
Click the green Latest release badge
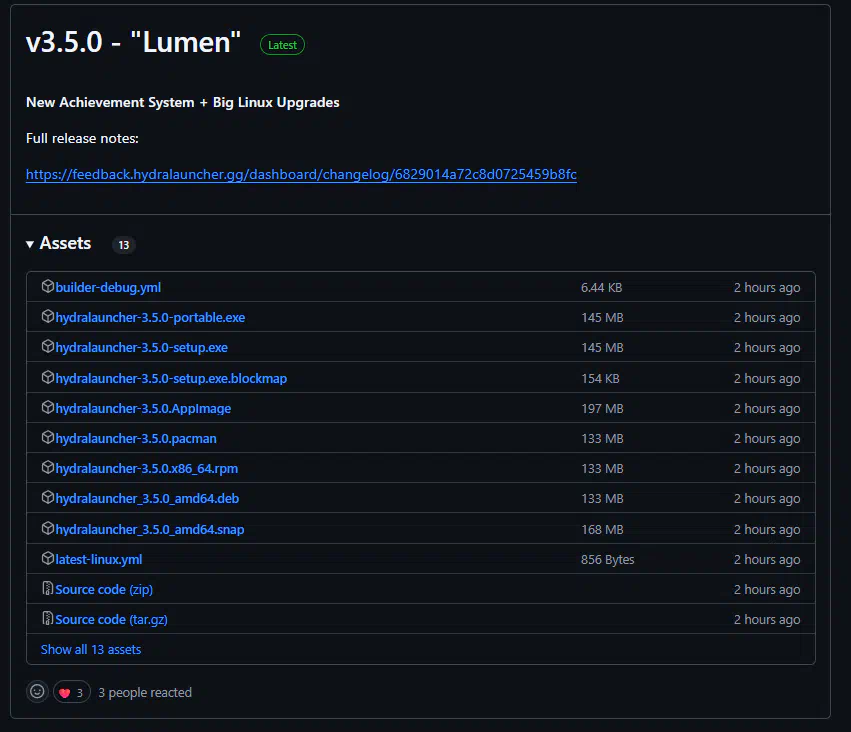coord(282,45)
